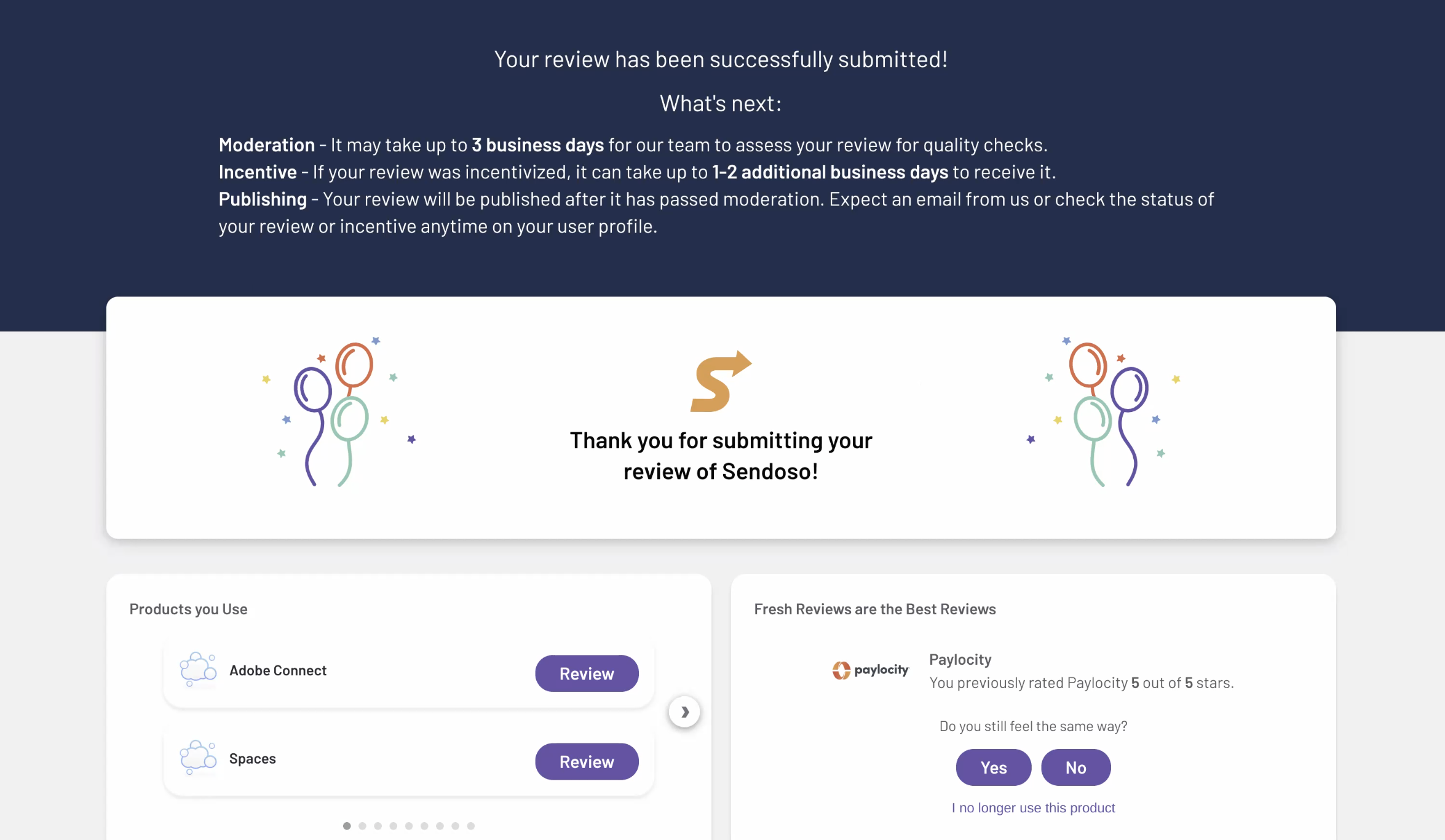Image resolution: width=1445 pixels, height=840 pixels.
Task: Select the first carousel pagination dot
Action: [x=347, y=826]
